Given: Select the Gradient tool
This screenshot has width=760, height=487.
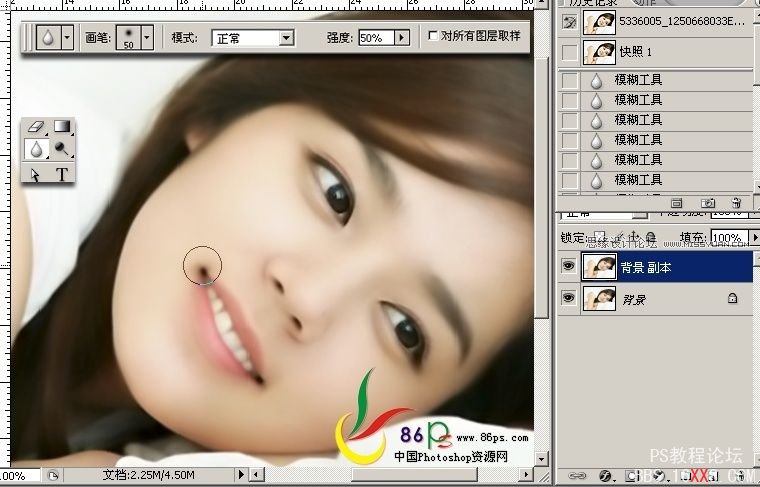Looking at the screenshot, I should pyautogui.click(x=62, y=127).
